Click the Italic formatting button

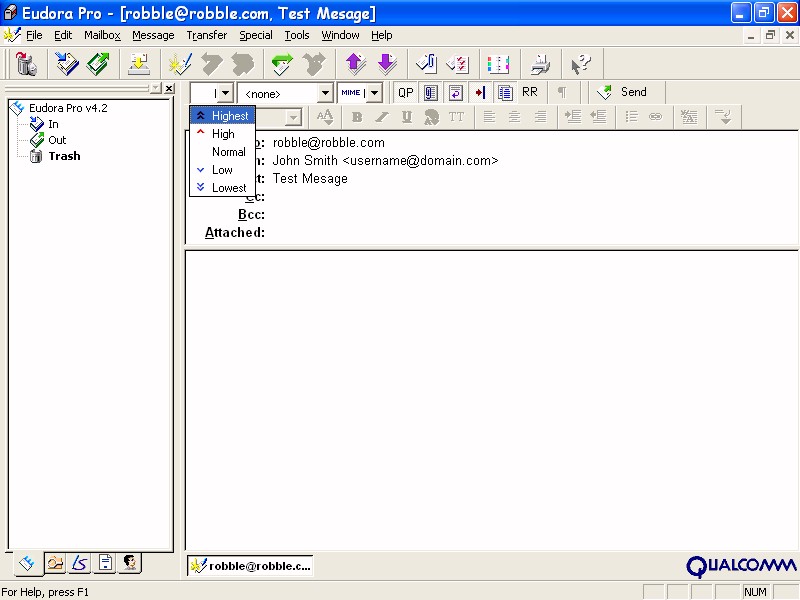(x=382, y=117)
